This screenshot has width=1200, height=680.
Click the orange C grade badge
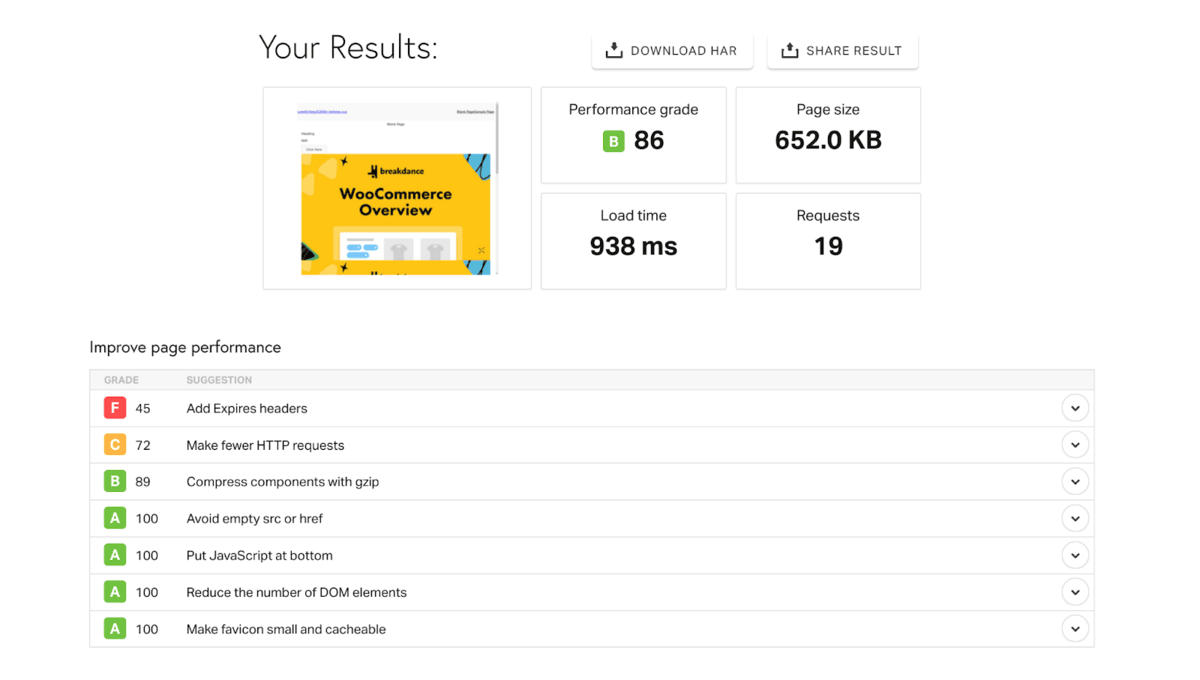(115, 445)
